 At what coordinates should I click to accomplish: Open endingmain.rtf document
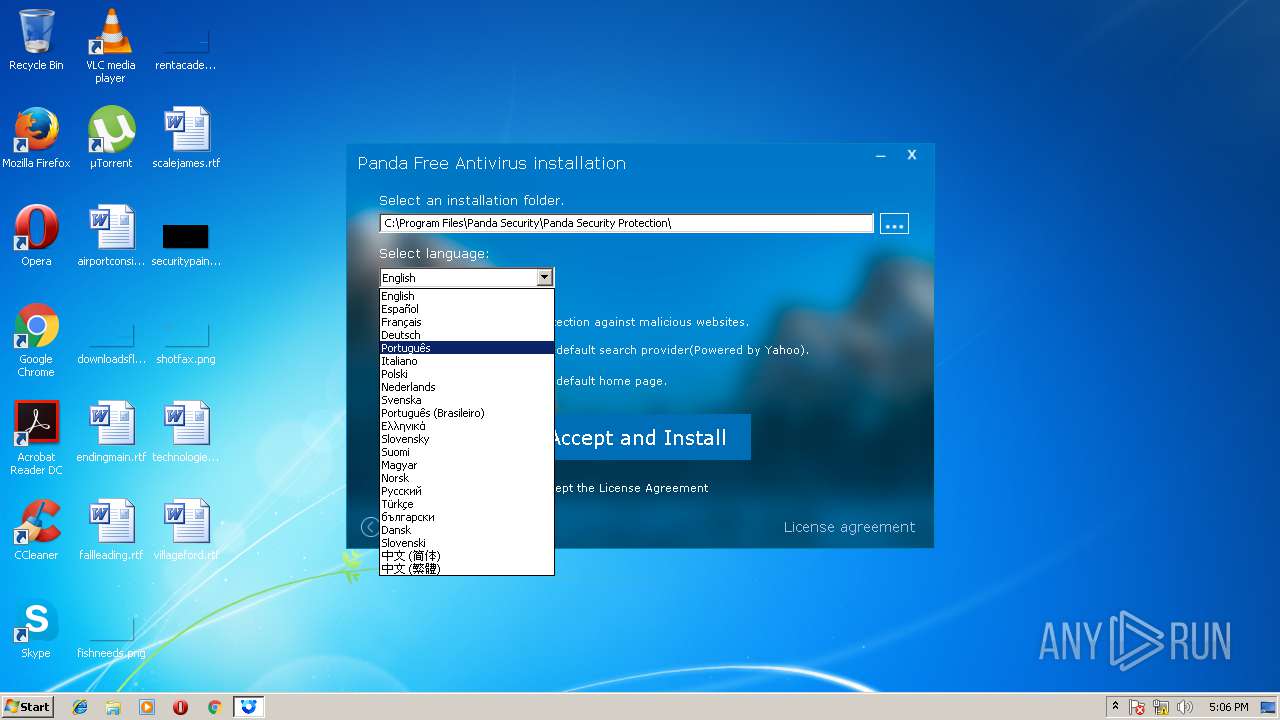pyautogui.click(x=111, y=432)
